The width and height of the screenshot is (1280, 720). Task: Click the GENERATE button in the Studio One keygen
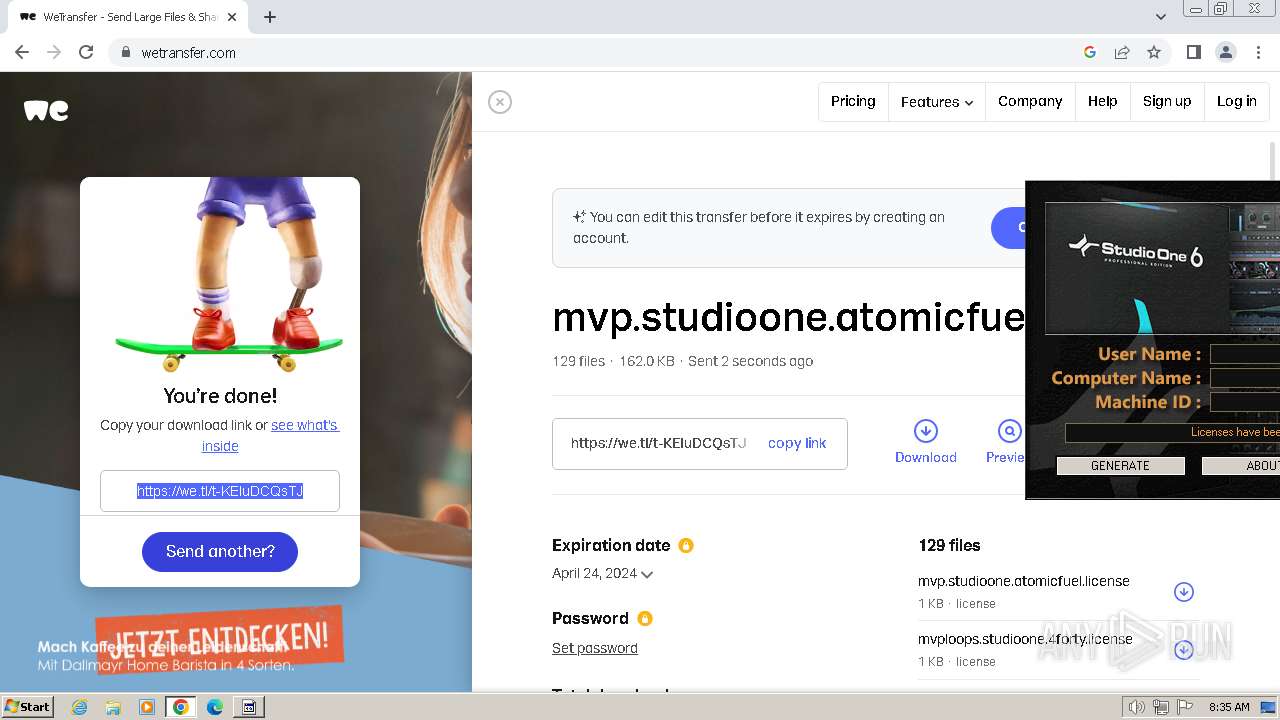pyautogui.click(x=1121, y=466)
